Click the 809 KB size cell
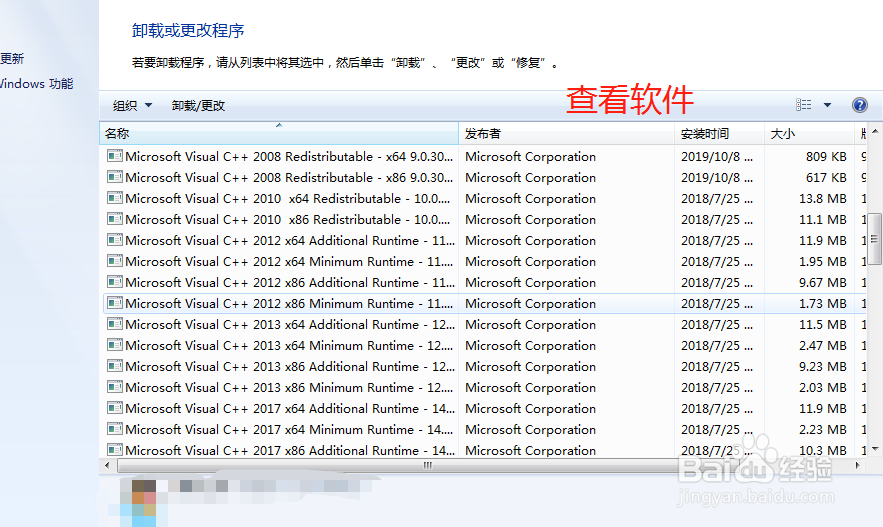This screenshot has height=527, width=883. [x=826, y=157]
